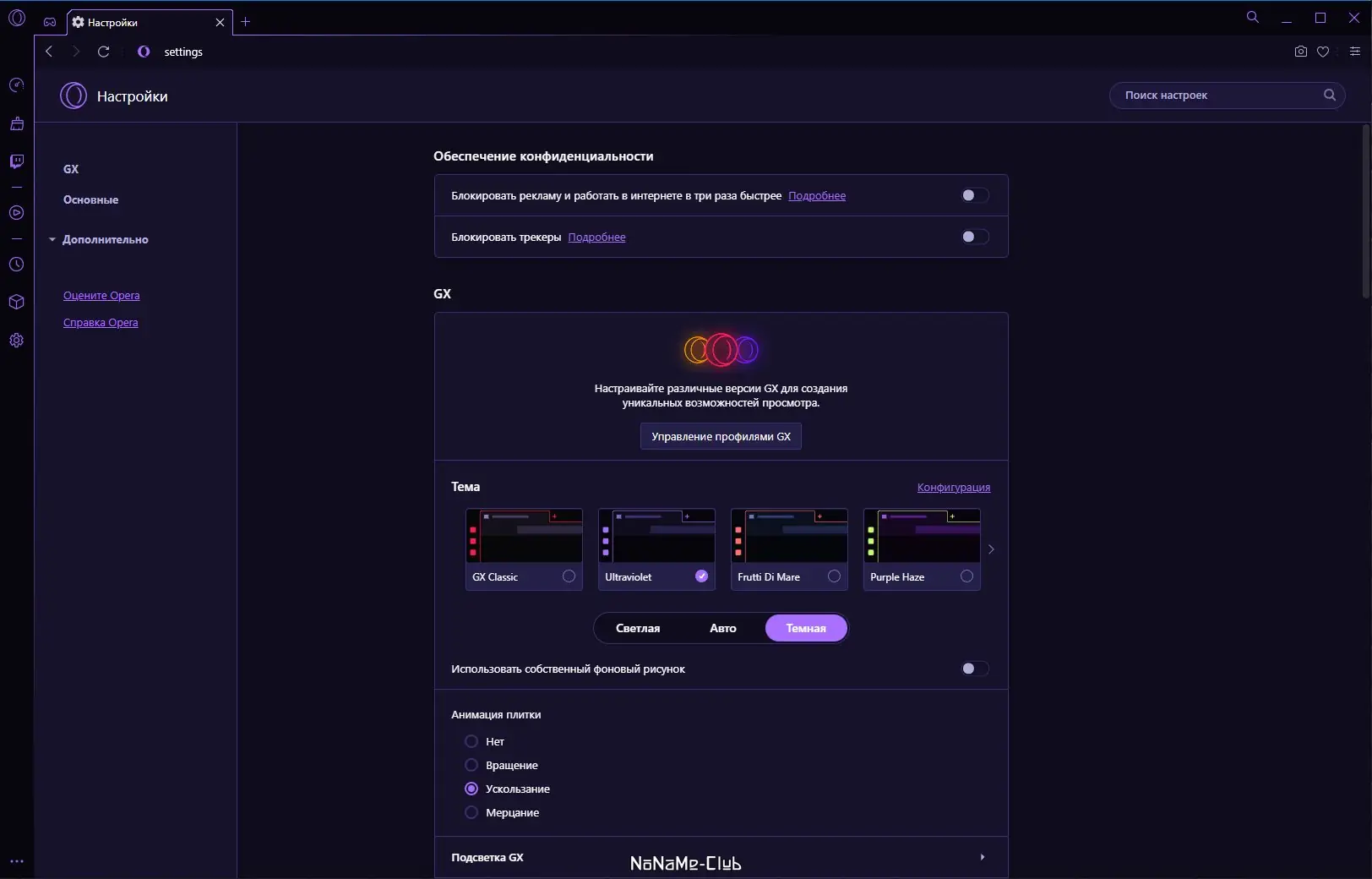The width and height of the screenshot is (1372, 879).
Task: Open tab search magnifier in title bar
Action: click(1253, 17)
